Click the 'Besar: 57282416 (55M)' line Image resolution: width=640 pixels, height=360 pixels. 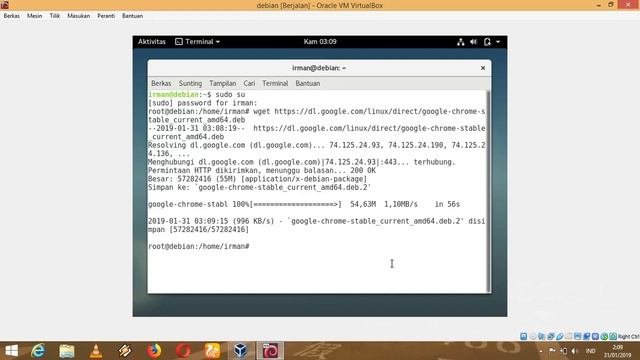click(257, 179)
